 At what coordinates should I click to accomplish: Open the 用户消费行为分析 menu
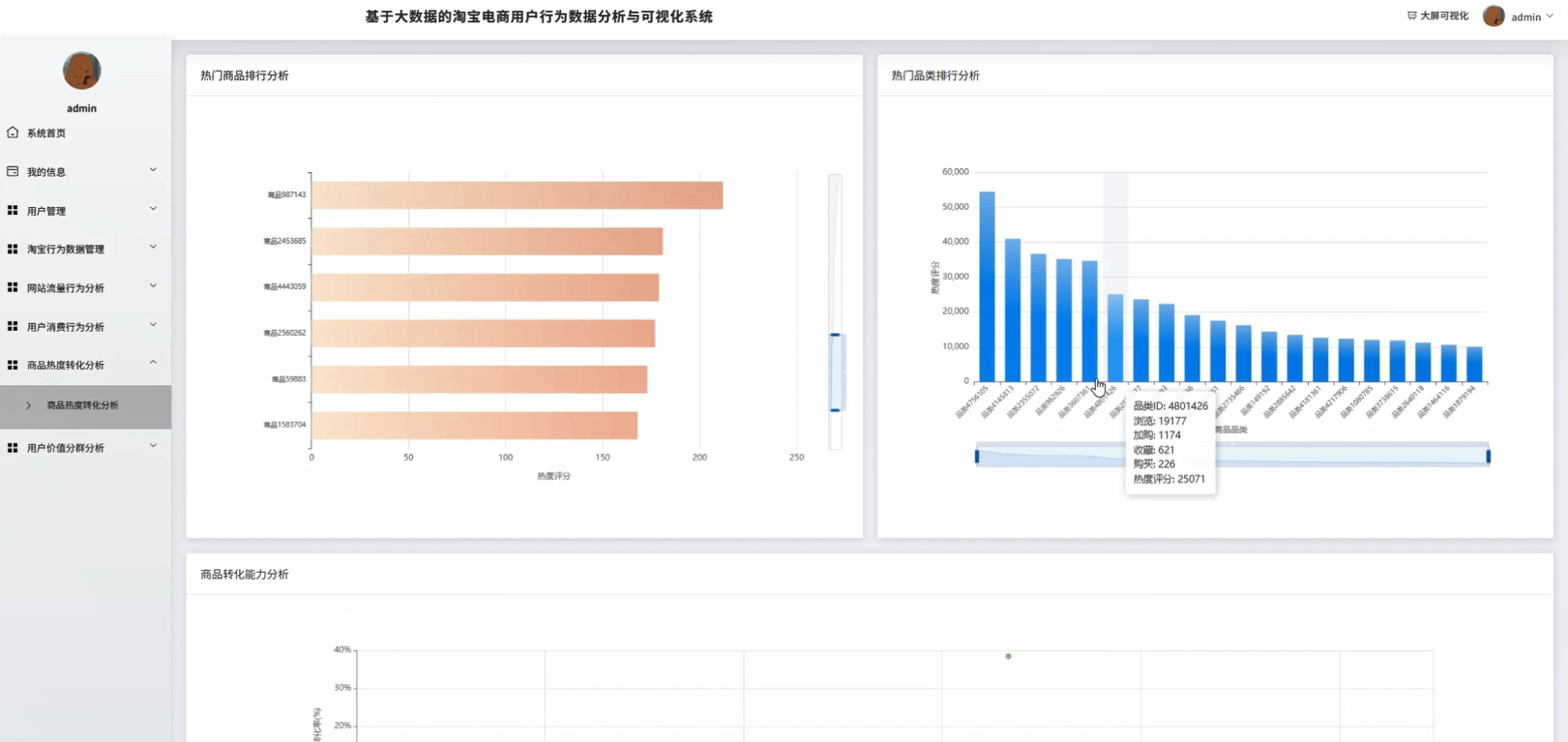[85, 326]
